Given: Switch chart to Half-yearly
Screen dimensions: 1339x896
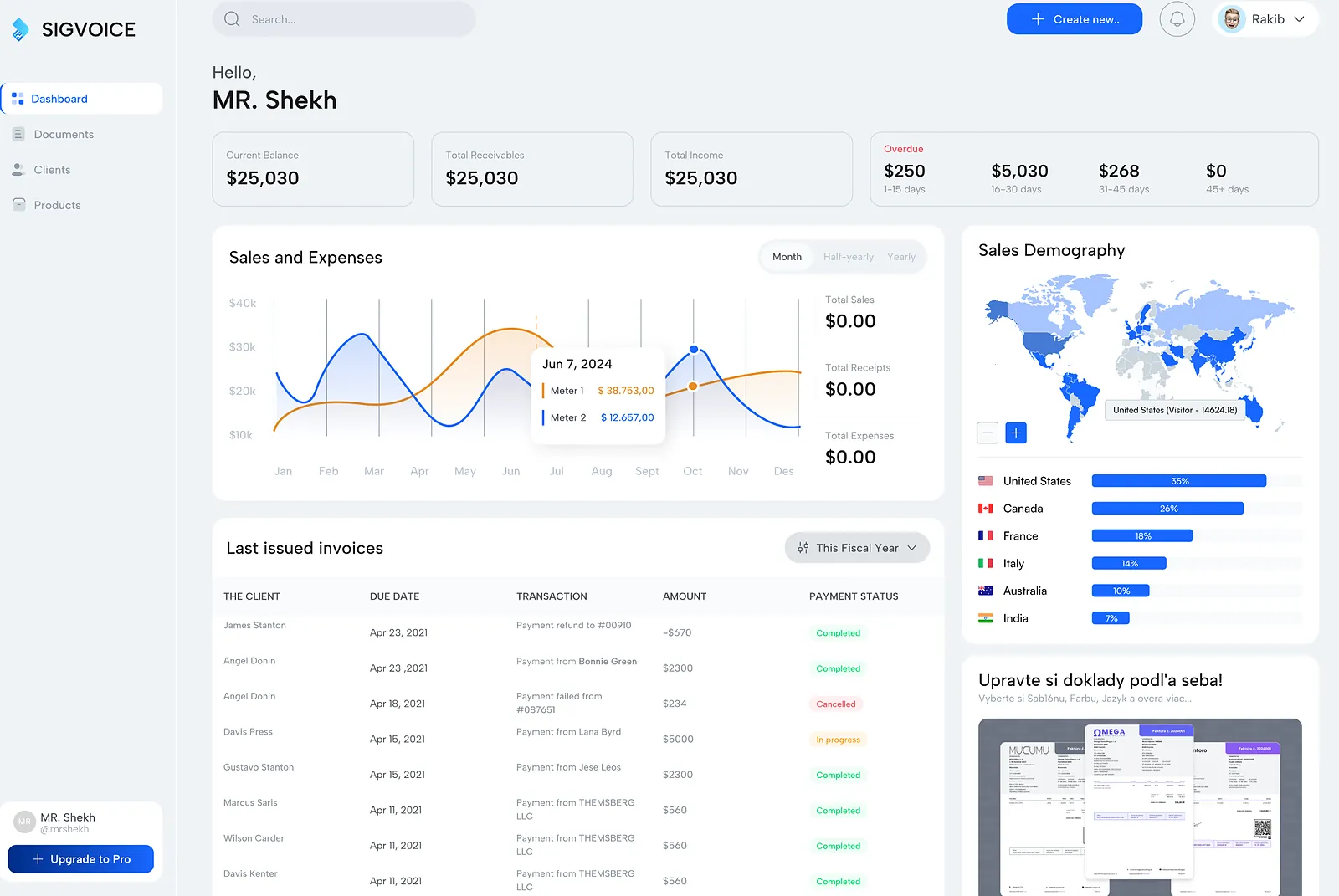Looking at the screenshot, I should coord(848,257).
